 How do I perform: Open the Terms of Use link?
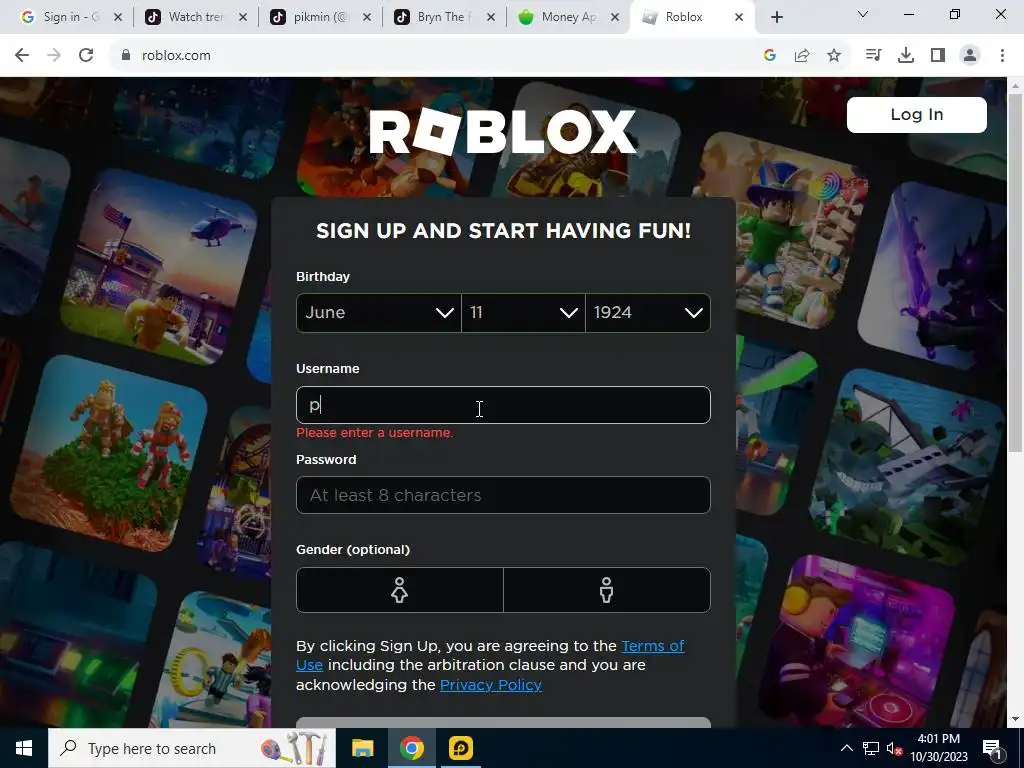[652, 646]
